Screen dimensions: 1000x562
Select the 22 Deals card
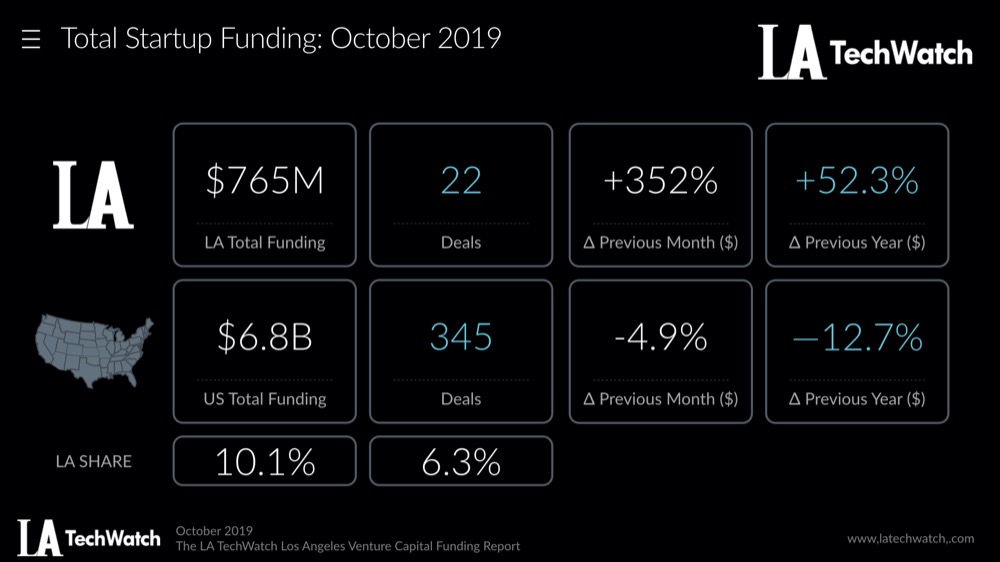461,195
